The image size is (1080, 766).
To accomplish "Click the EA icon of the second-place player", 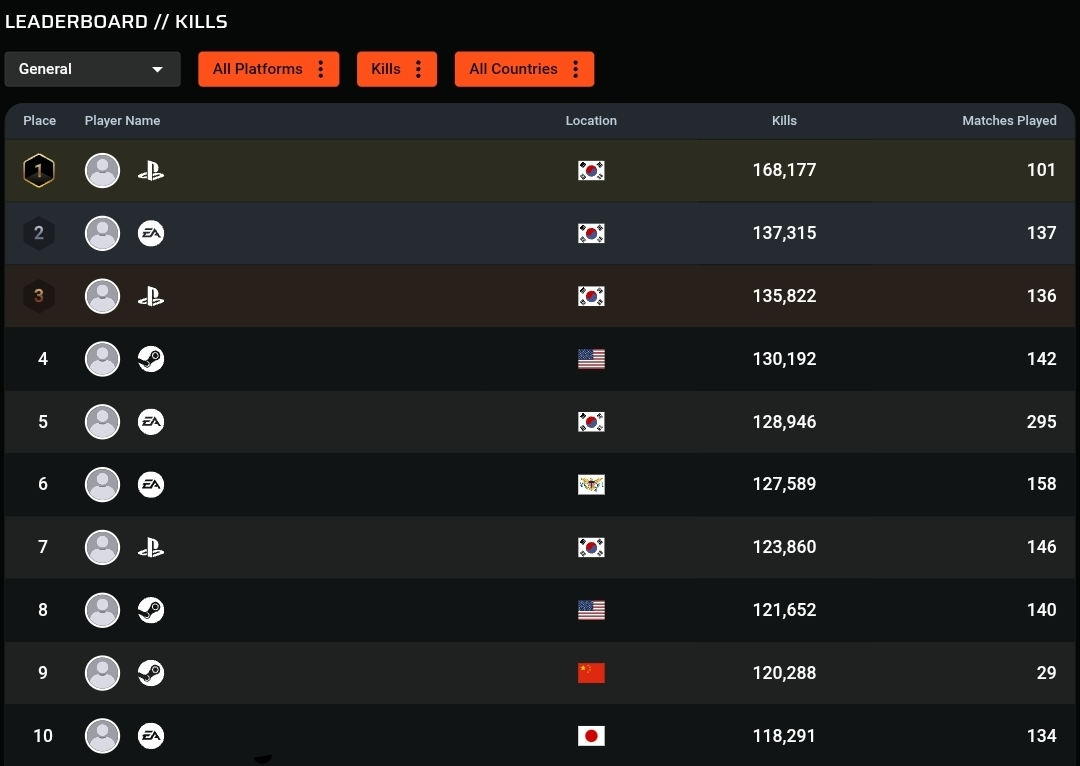I will [151, 234].
